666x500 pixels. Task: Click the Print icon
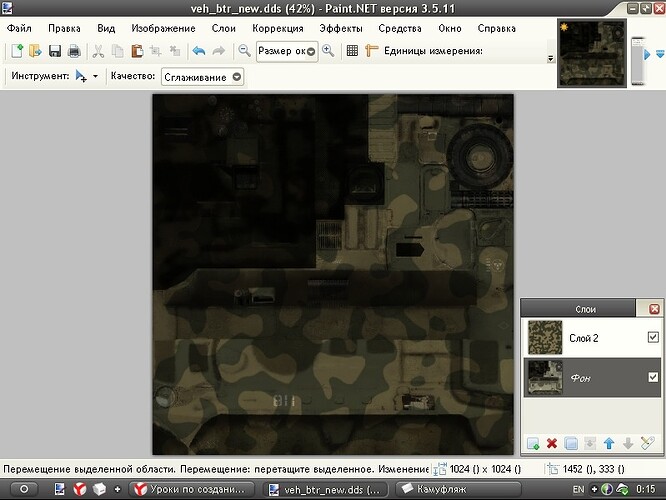[73, 51]
